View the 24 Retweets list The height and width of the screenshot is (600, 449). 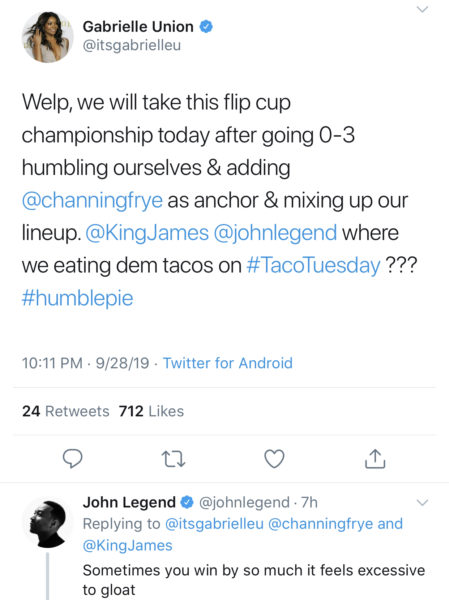click(65, 411)
